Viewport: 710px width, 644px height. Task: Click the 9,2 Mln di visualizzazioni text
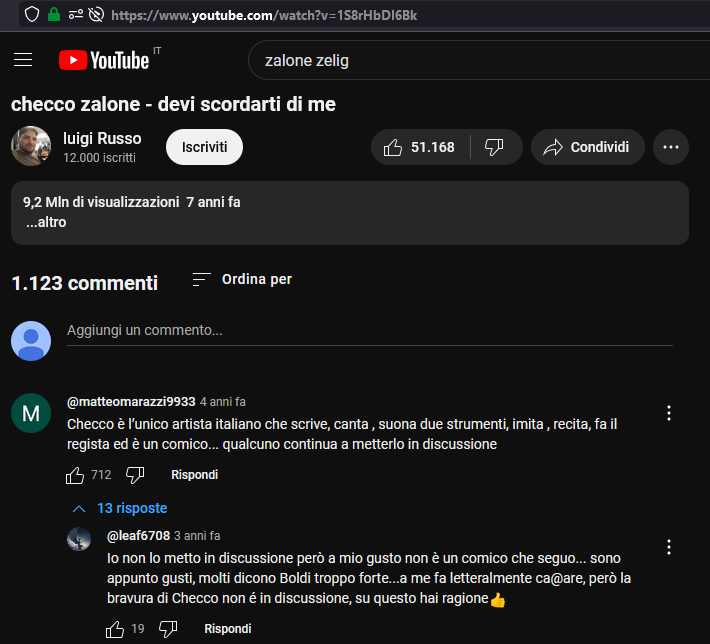(x=101, y=202)
